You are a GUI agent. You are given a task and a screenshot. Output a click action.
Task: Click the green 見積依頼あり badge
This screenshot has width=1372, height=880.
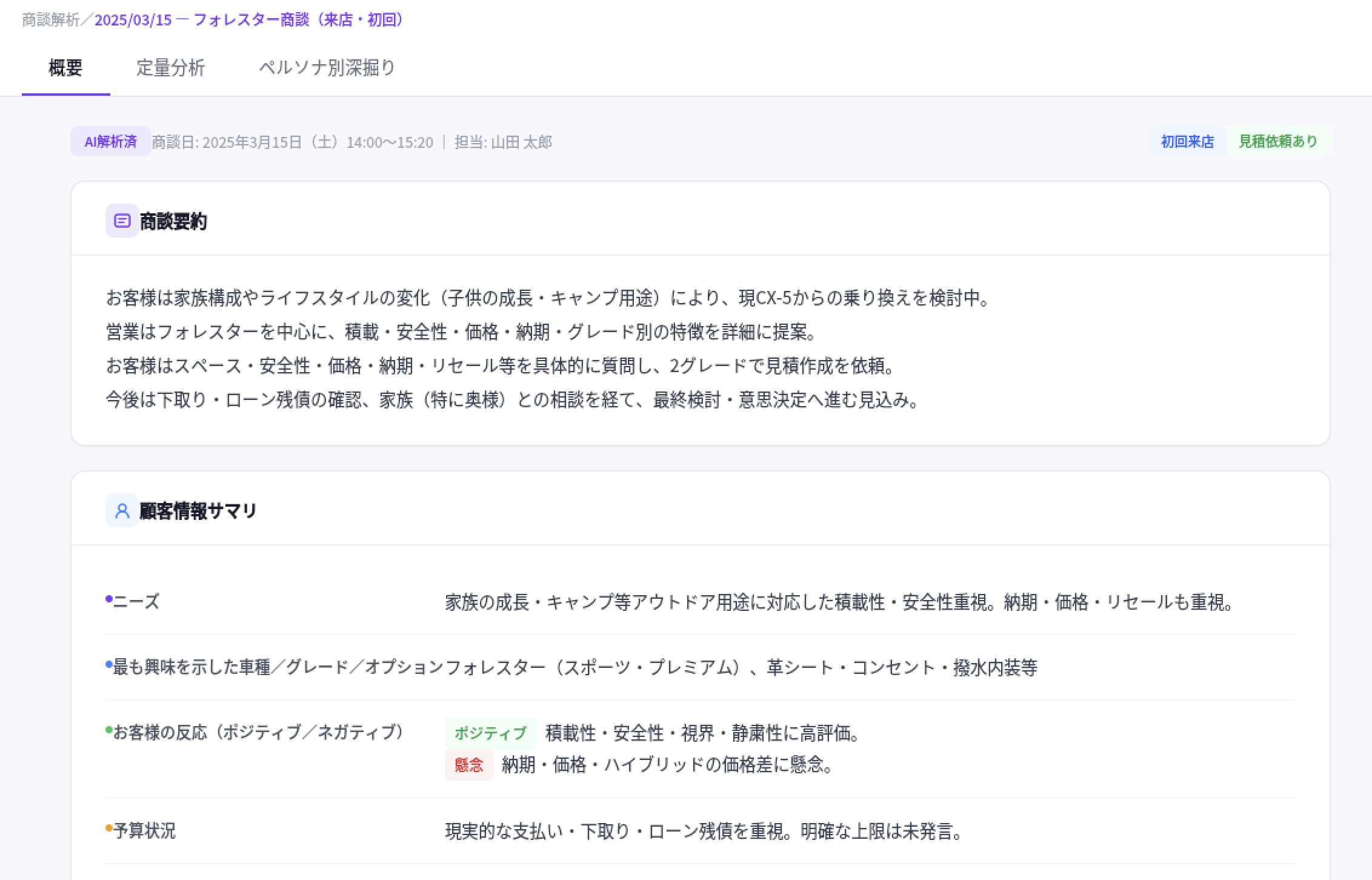1276,141
